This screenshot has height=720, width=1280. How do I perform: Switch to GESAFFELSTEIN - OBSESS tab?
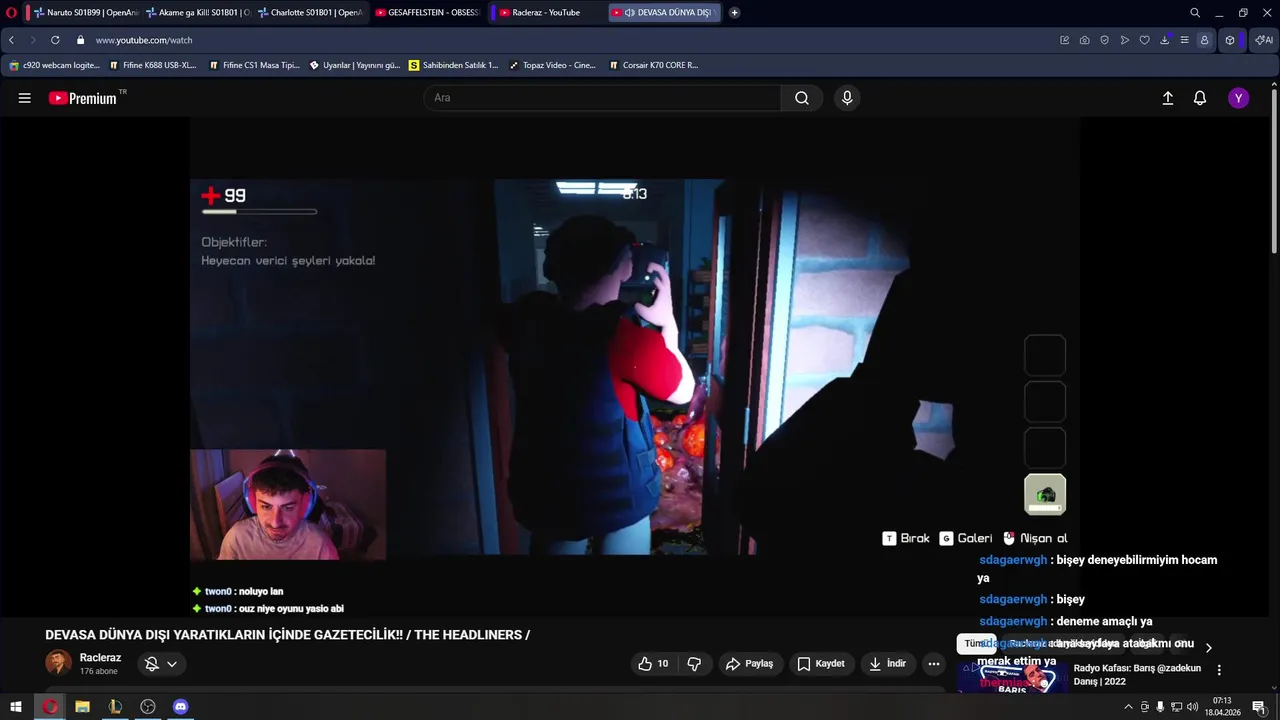click(426, 13)
